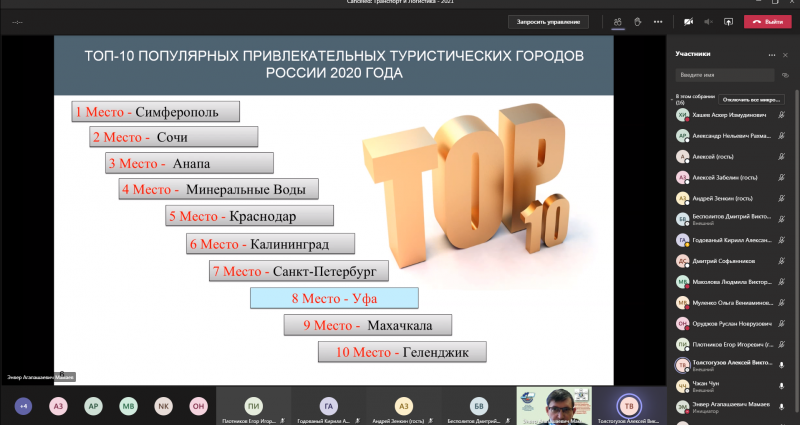The width and height of the screenshot is (800, 425).
Task: Leave the meeting with Выйти button
Action: point(767,21)
